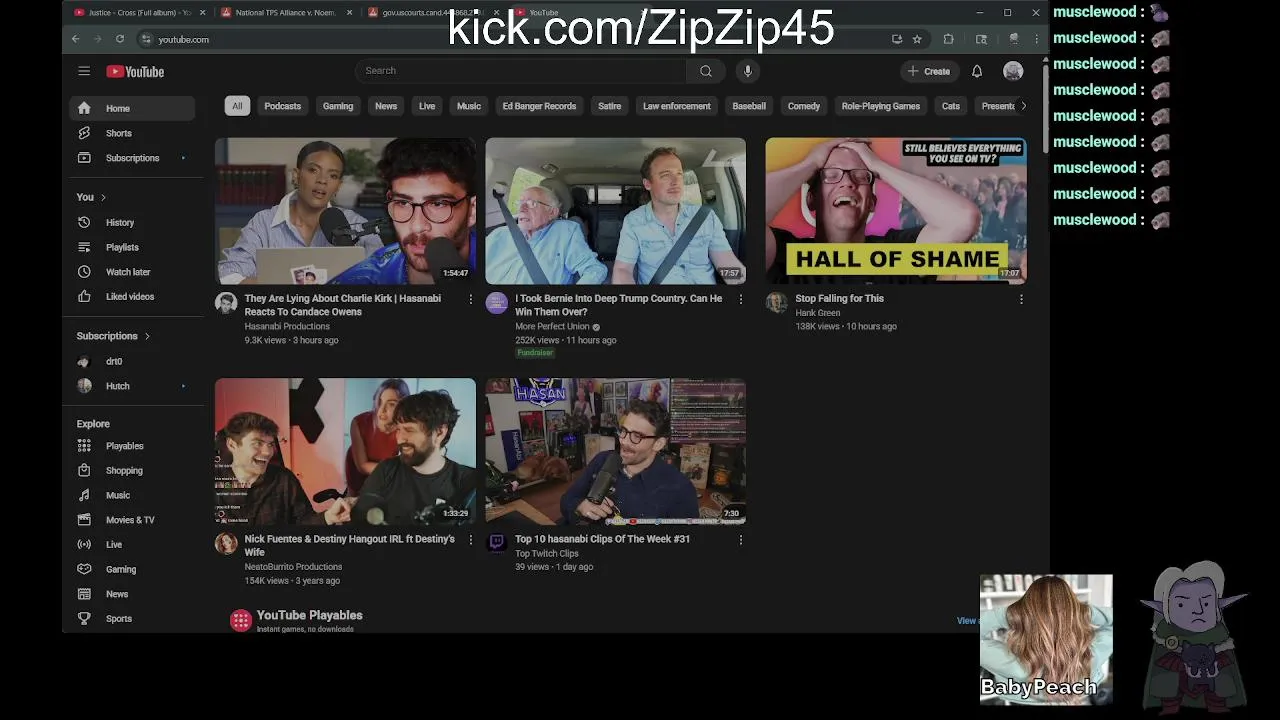Open options menu for Charlie Kirk video
The image size is (1280, 720).
tap(470, 299)
